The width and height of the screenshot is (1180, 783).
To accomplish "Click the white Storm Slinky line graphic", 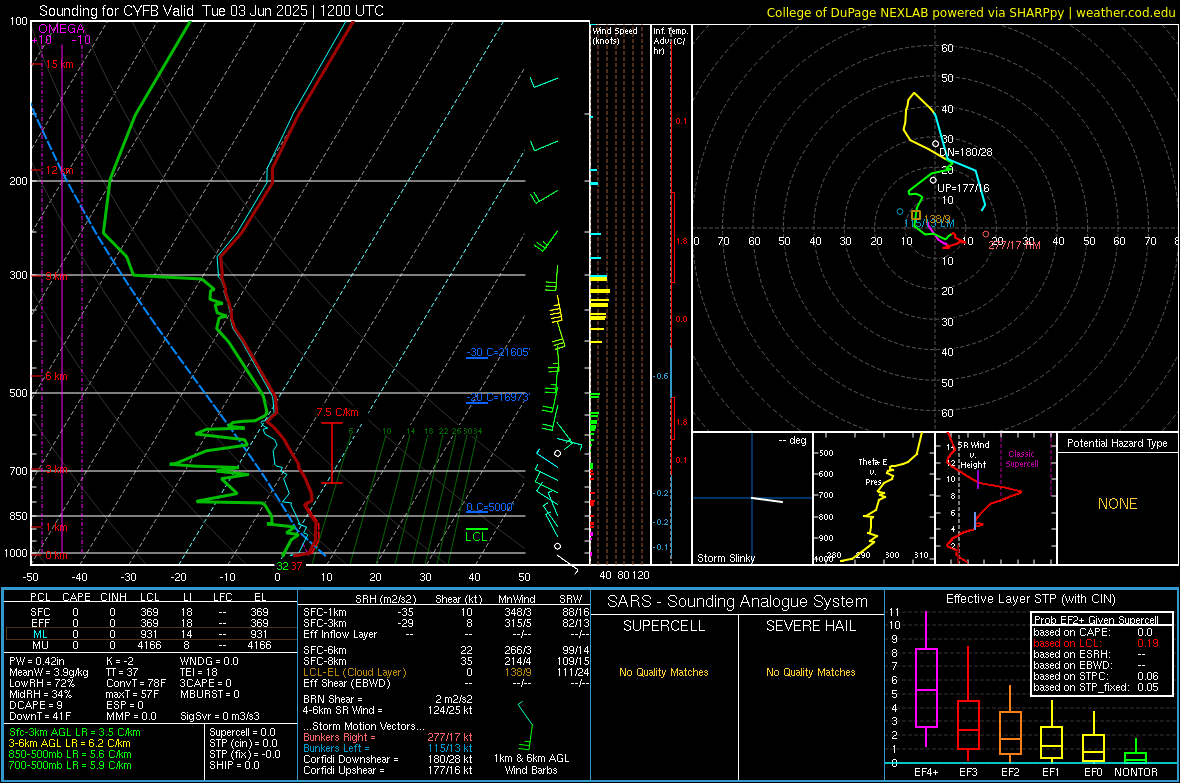I will [x=767, y=500].
